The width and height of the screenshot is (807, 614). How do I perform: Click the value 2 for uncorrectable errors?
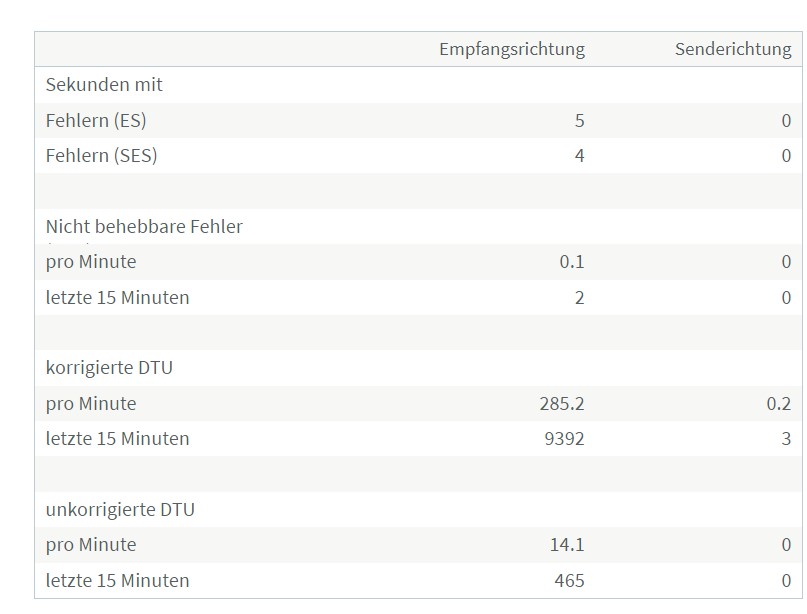tap(580, 298)
